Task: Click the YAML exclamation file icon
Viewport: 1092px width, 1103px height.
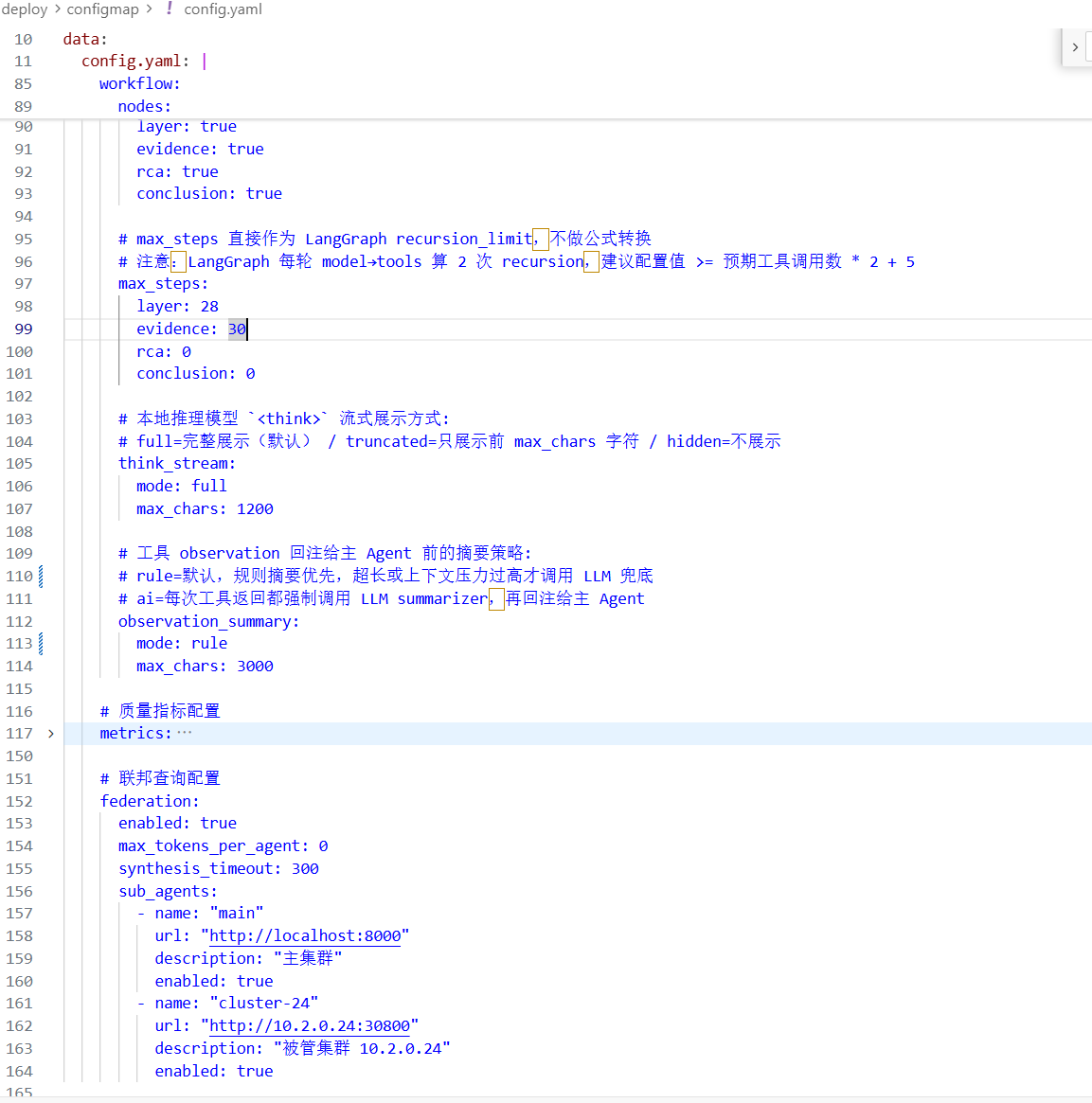Action: (x=169, y=9)
